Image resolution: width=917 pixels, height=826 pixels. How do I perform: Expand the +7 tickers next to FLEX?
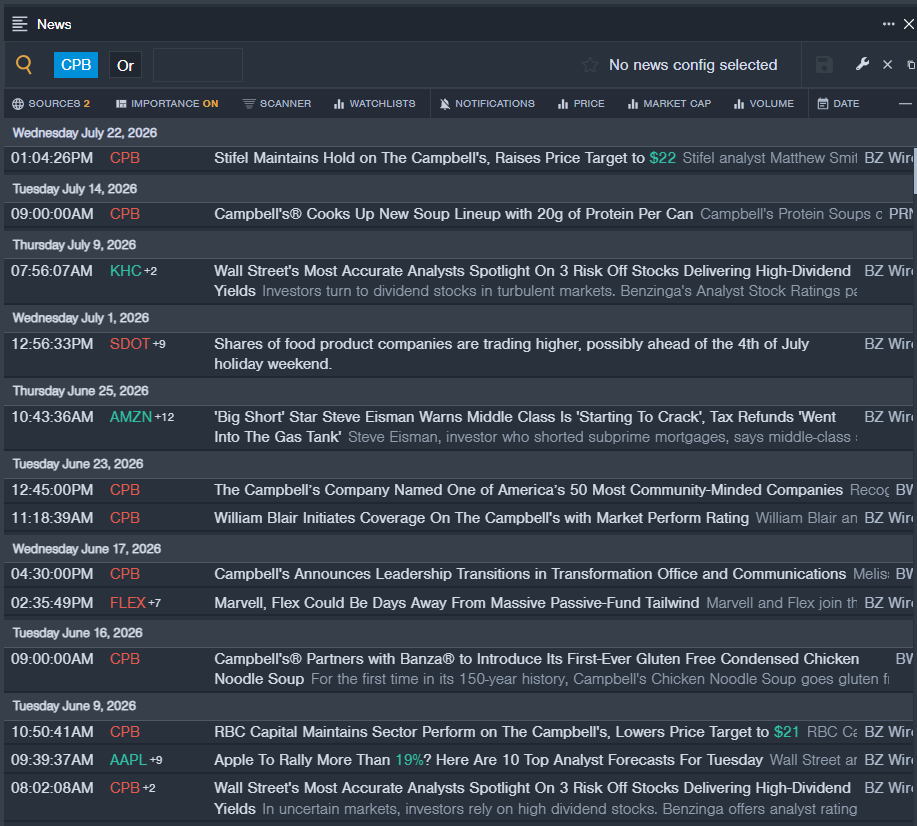154,603
